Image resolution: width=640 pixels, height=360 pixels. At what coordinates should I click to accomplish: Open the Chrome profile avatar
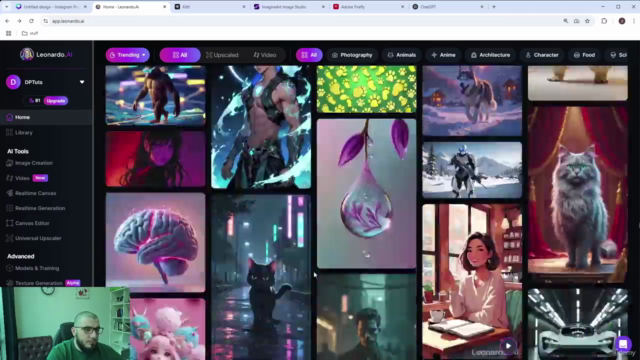622,21
